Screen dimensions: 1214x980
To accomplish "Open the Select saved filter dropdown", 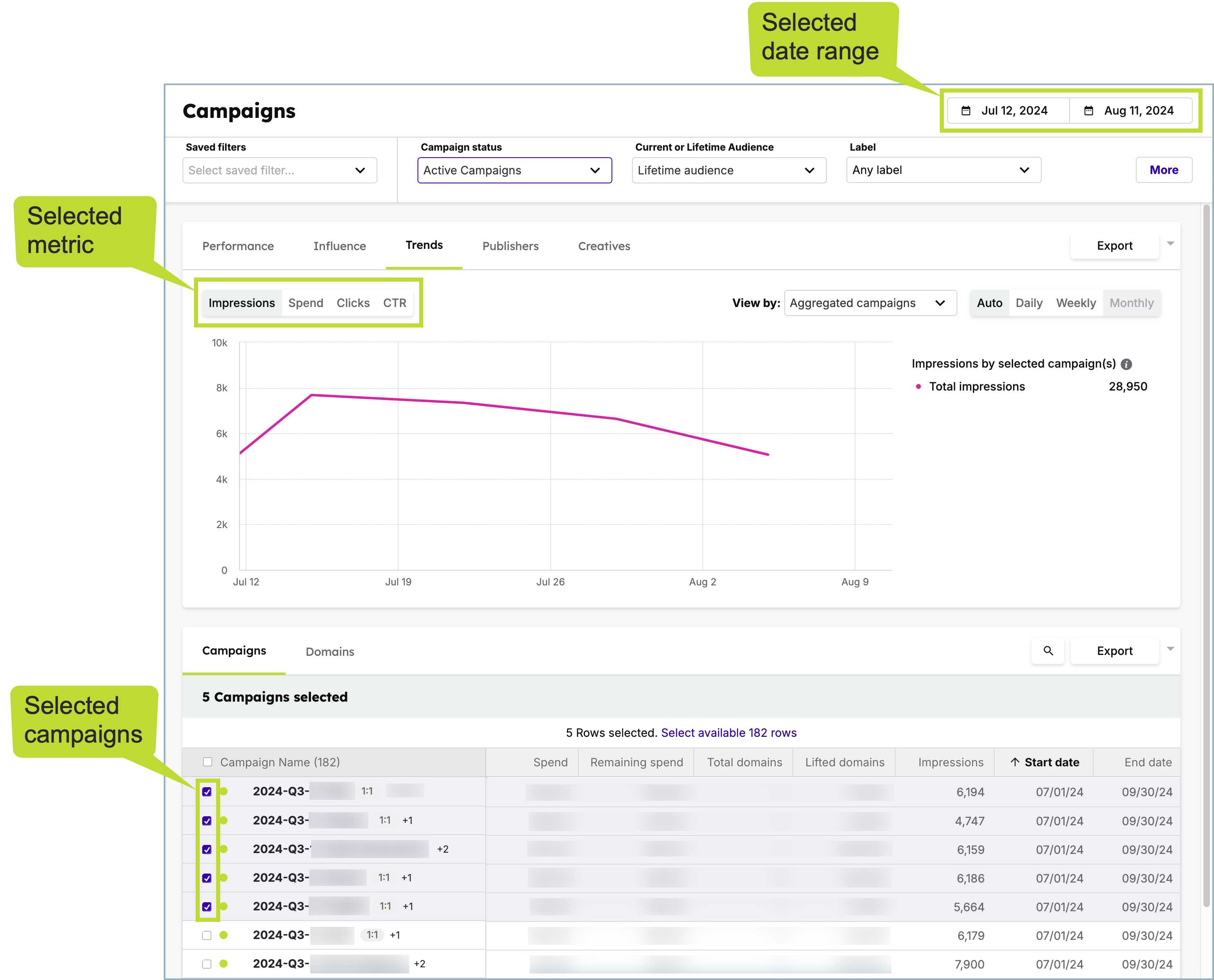I will click(x=280, y=170).
